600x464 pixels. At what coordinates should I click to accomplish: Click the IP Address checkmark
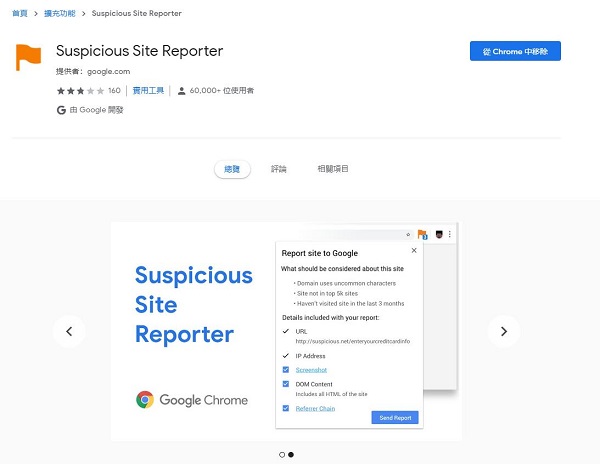tap(285, 356)
